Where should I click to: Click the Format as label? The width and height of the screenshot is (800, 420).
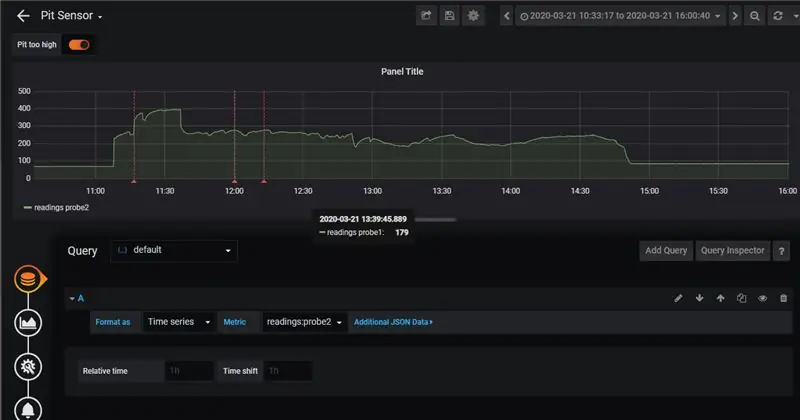point(113,322)
